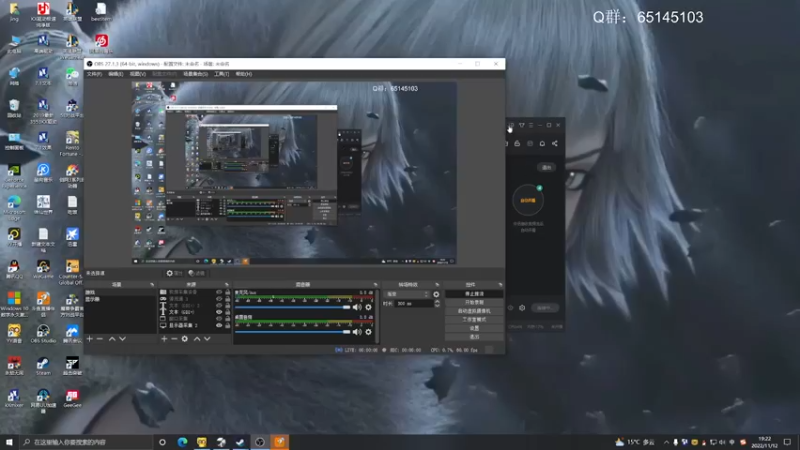
Task: Toggle lock on first source row
Action: pos(228,292)
